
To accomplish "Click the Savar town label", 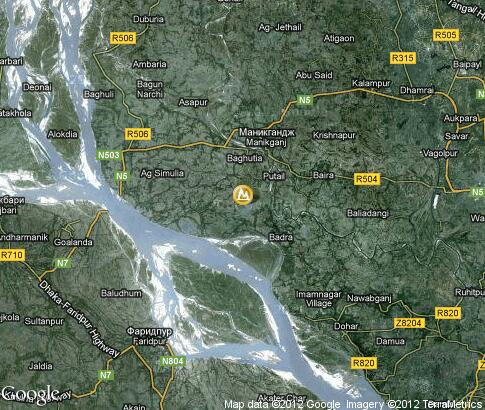I will [x=456, y=136].
